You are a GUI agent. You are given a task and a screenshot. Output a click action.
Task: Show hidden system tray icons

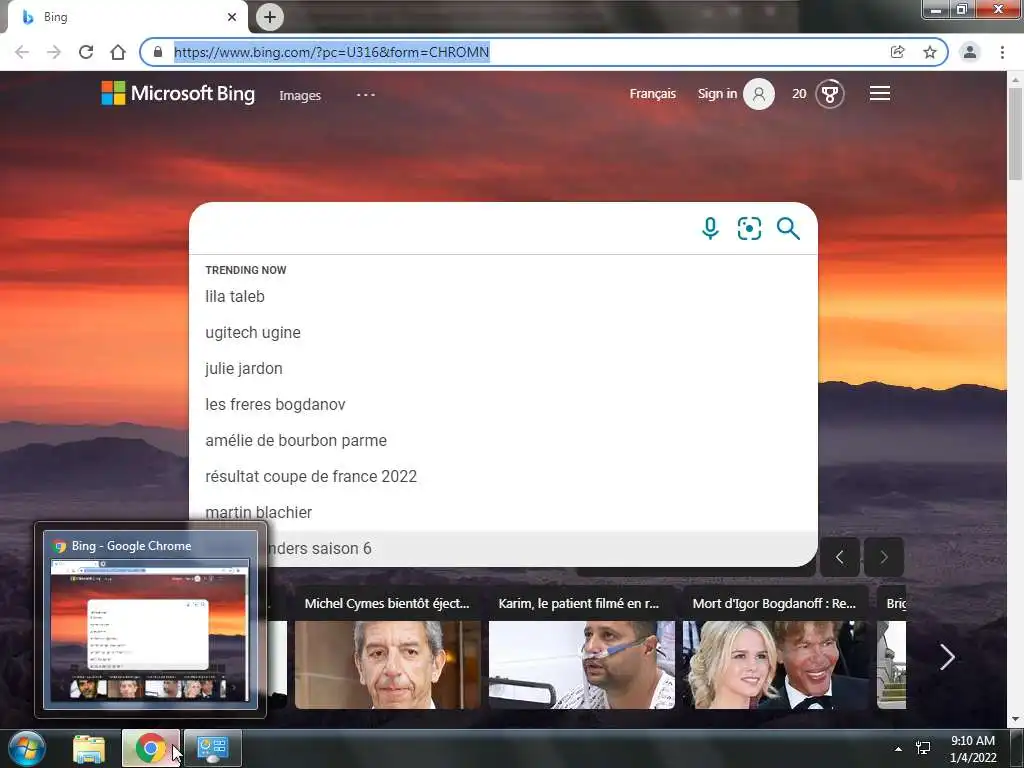898,749
